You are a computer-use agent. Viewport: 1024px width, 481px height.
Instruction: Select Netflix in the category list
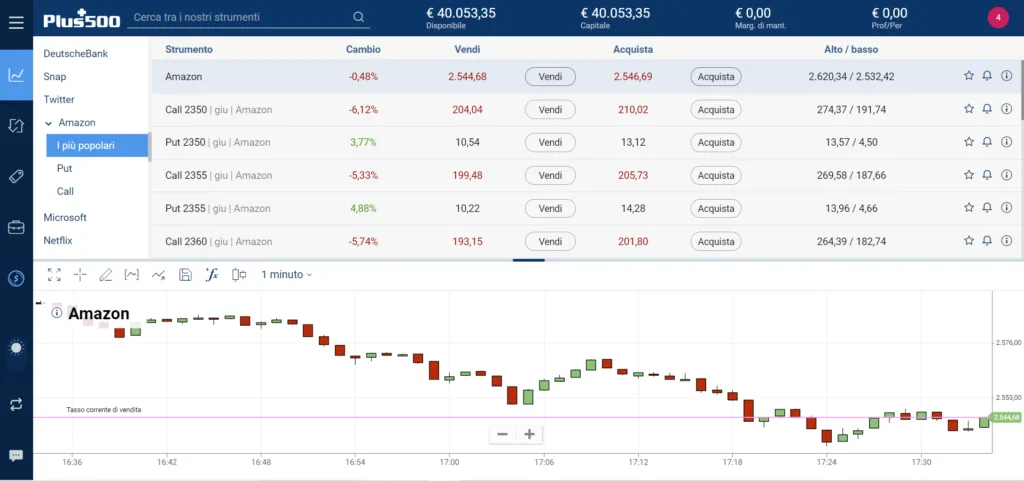[57, 240]
